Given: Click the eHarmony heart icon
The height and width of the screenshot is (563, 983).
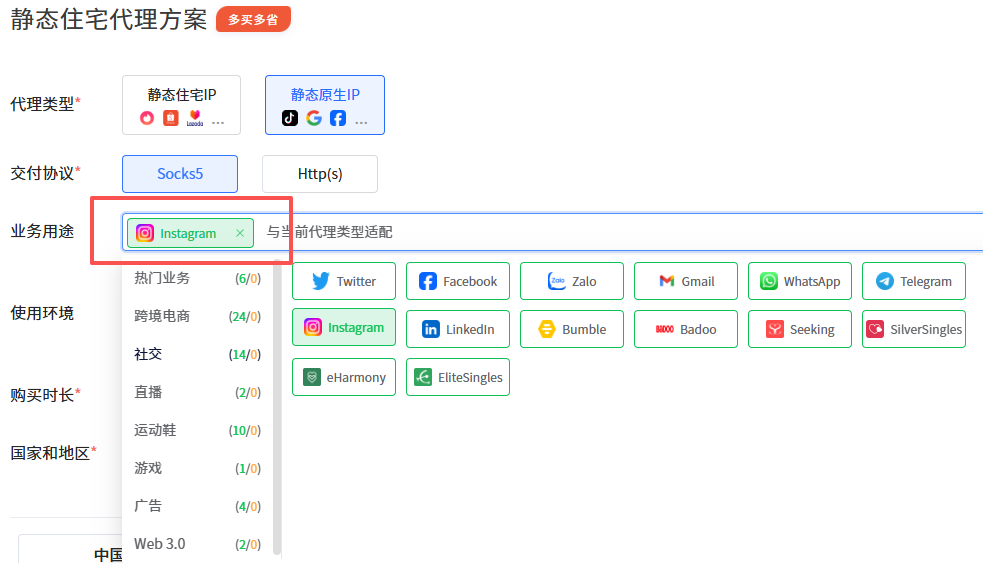Looking at the screenshot, I should point(312,377).
